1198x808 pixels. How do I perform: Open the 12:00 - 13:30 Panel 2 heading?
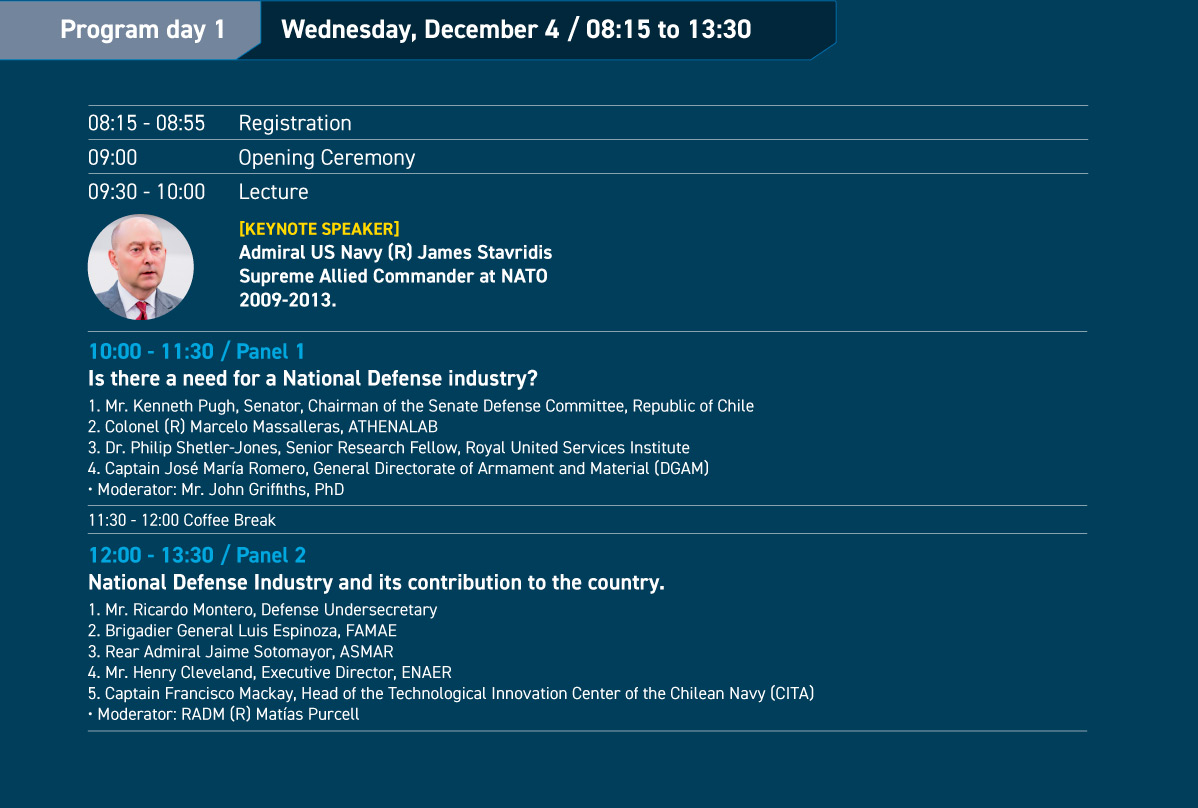197,555
